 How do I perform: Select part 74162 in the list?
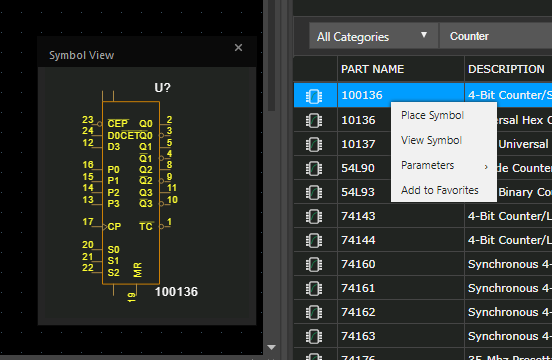[358, 312]
